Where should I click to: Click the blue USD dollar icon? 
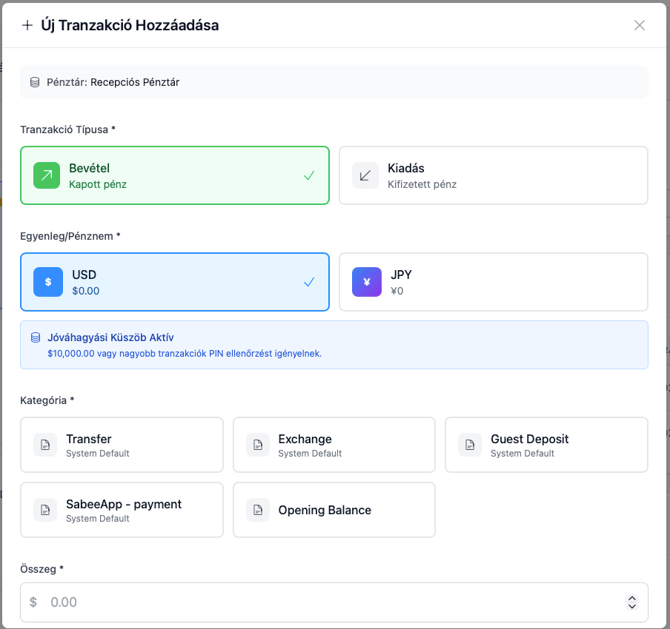[48, 282]
